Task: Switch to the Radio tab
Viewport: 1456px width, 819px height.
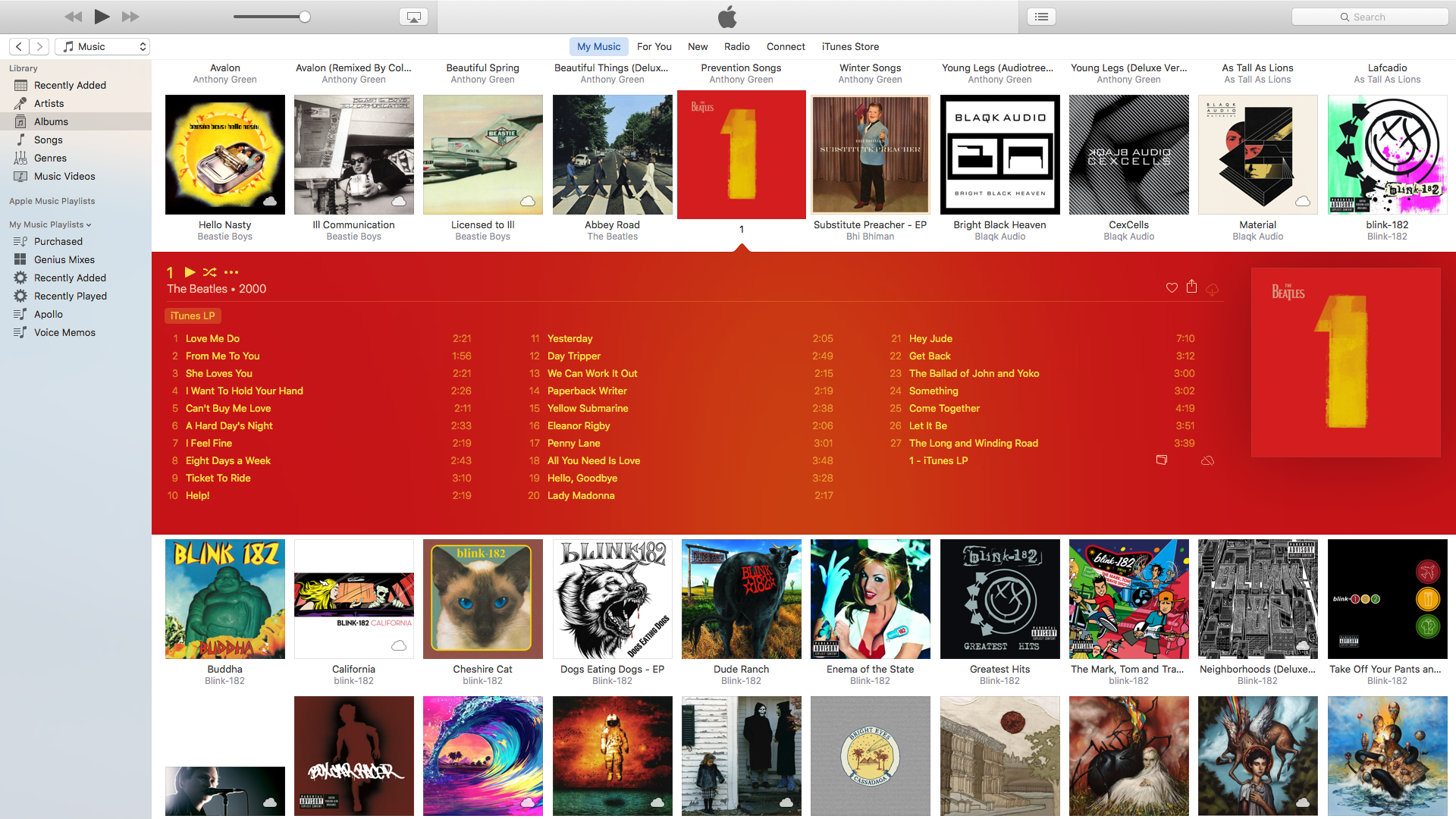Action: click(x=736, y=46)
